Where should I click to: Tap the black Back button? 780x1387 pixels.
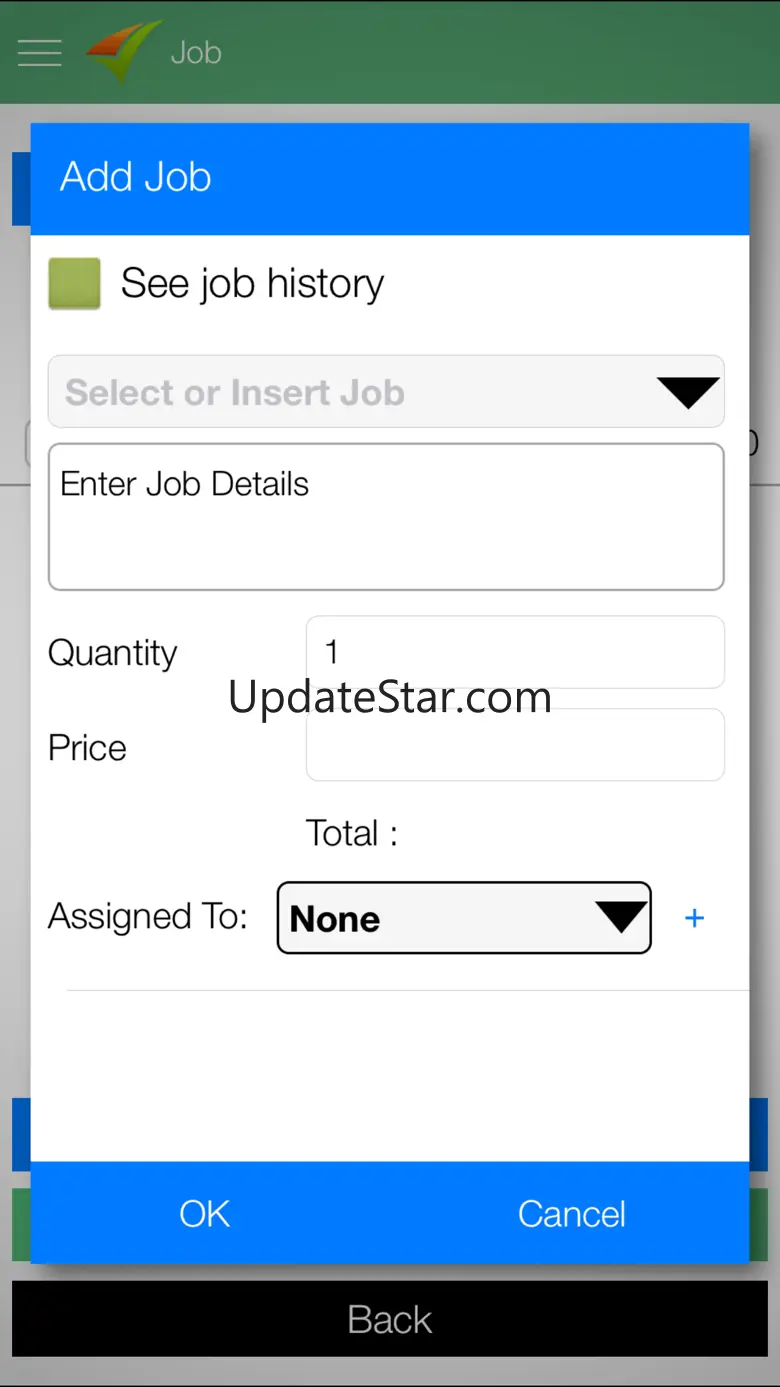click(390, 1319)
